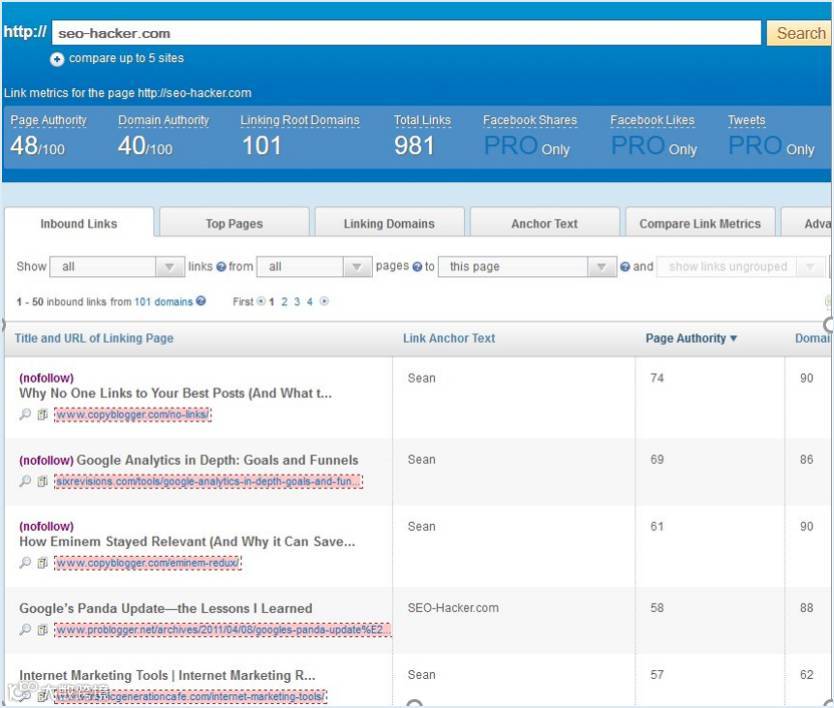The width and height of the screenshot is (834, 708).
Task: Click the '101 domains' link
Action: coord(163,302)
